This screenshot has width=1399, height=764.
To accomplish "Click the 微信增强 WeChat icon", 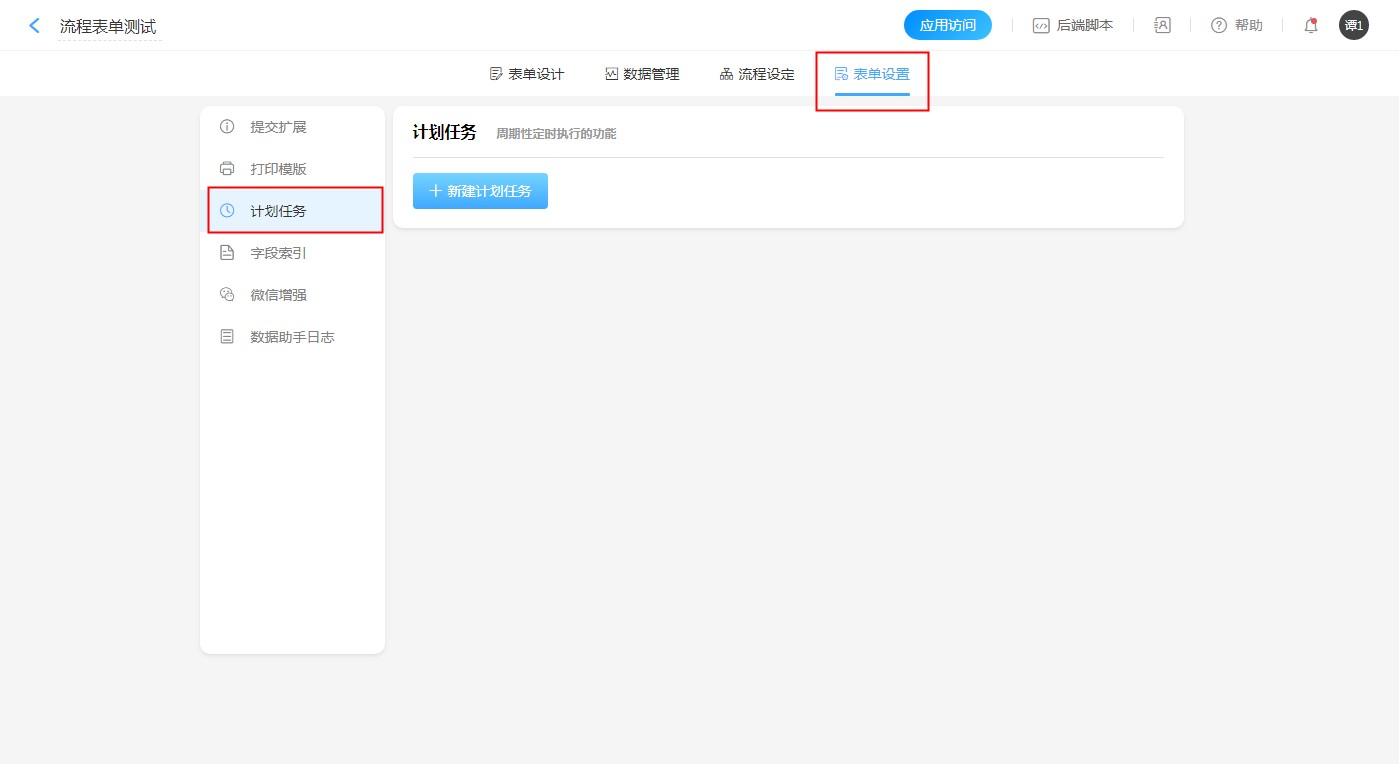I will click(x=227, y=295).
